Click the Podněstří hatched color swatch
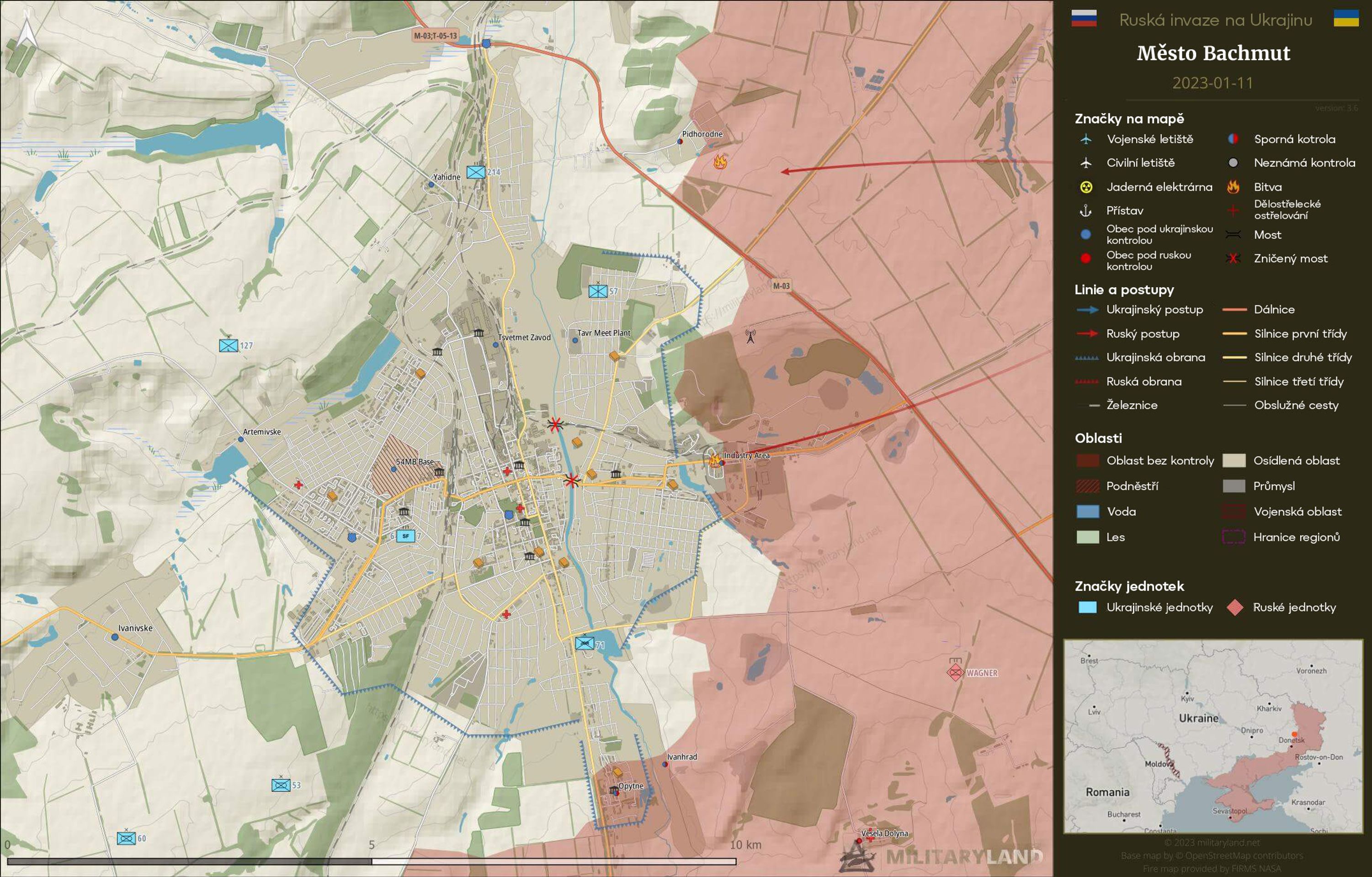This screenshot has width=1372, height=877. pyautogui.click(x=1088, y=486)
